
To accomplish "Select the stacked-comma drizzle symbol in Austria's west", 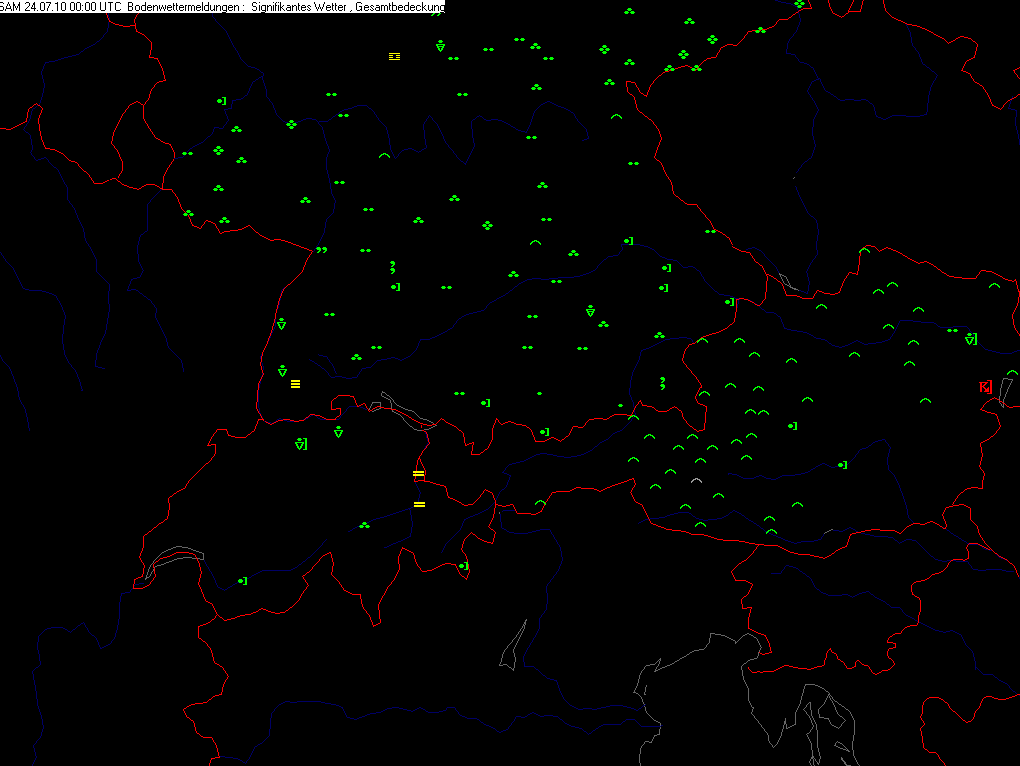I will [662, 383].
